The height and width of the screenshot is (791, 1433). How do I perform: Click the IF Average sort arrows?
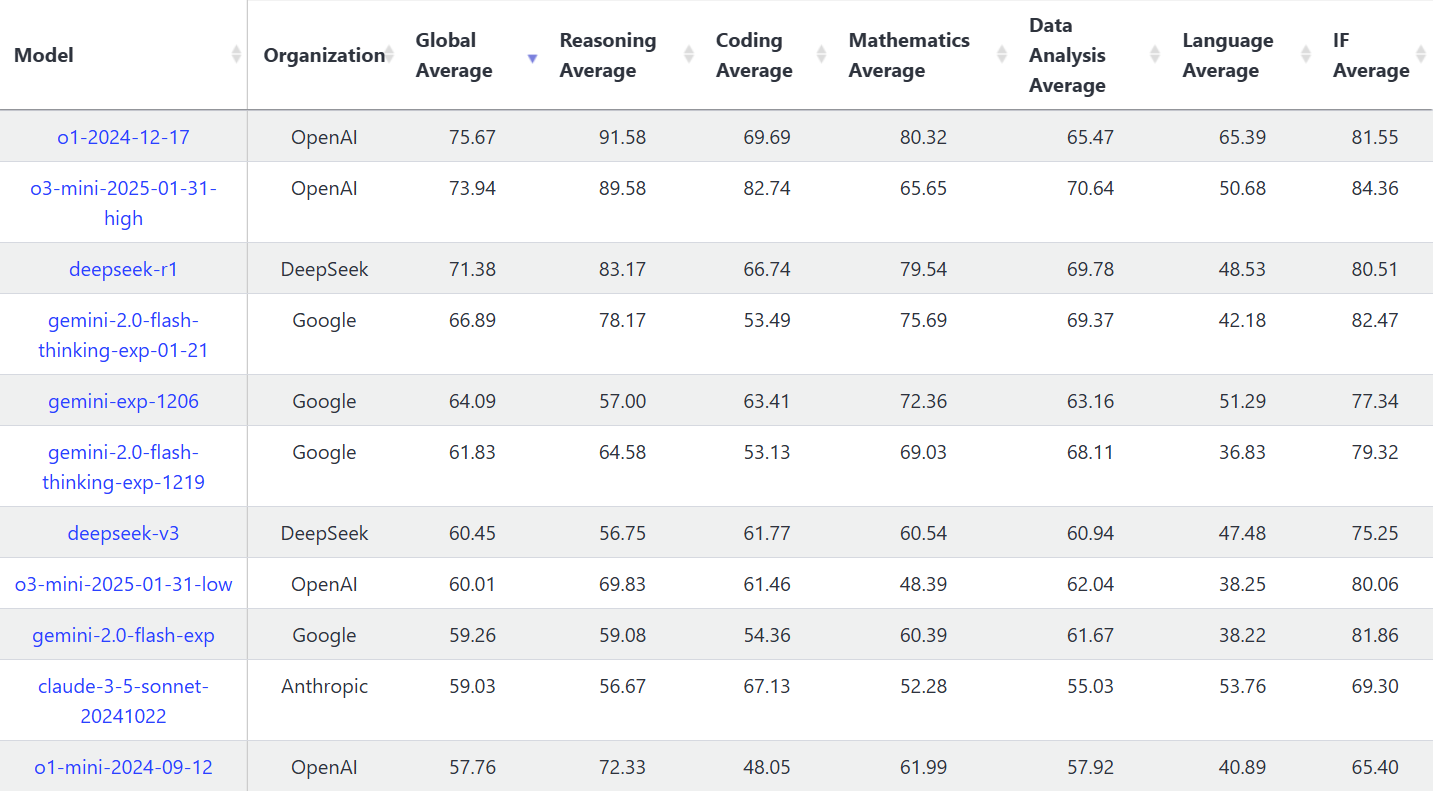pyautogui.click(x=1421, y=55)
